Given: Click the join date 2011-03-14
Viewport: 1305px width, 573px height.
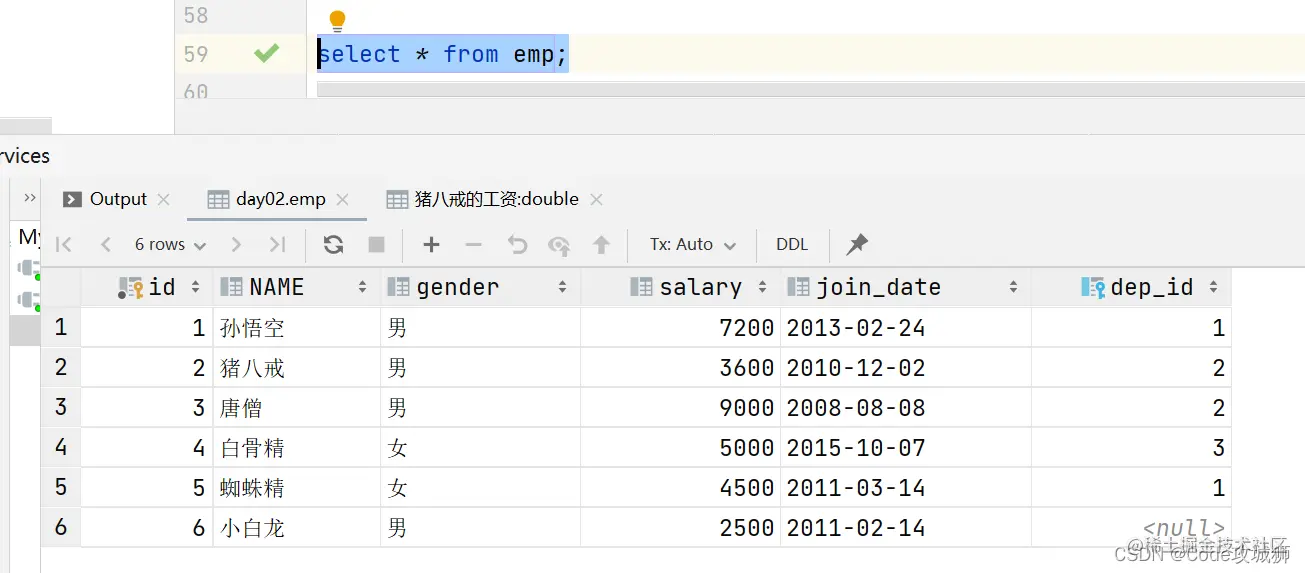Looking at the screenshot, I should coord(905,487).
